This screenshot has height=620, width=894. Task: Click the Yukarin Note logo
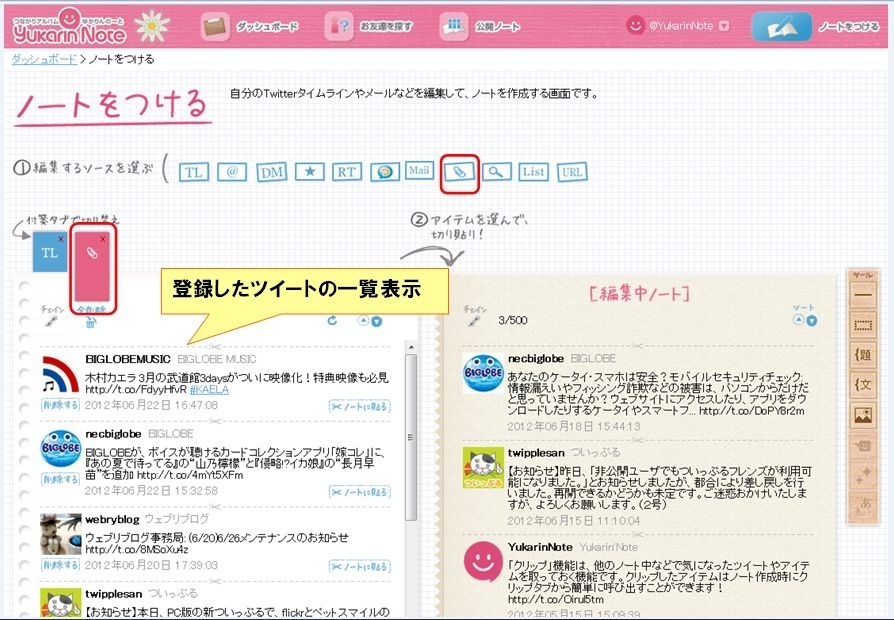pyautogui.click(x=69, y=26)
